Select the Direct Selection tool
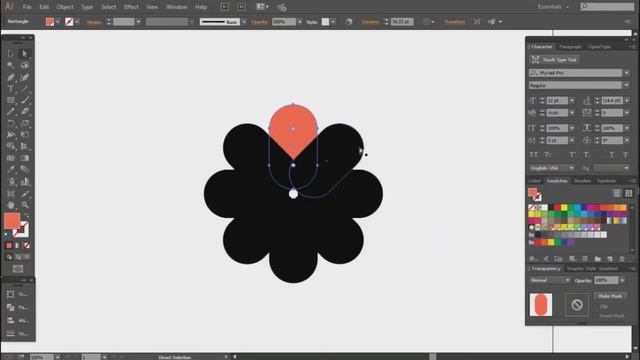 click(x=24, y=53)
